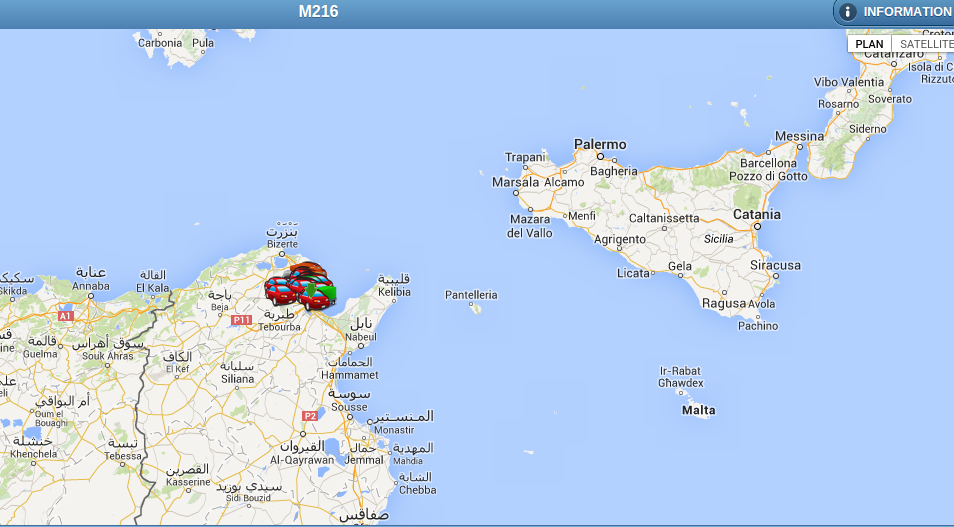Click the orange car marker

point(307,268)
